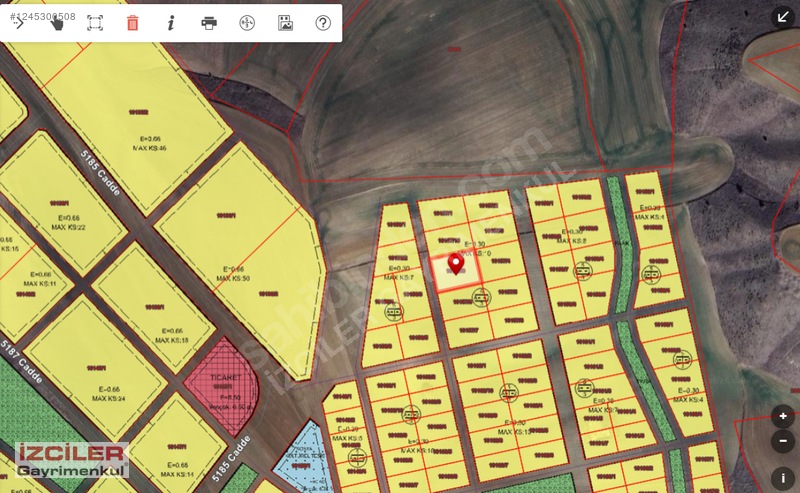Open the round info button at bottom right
Image resolution: width=800 pixels, height=493 pixels.
point(783,478)
